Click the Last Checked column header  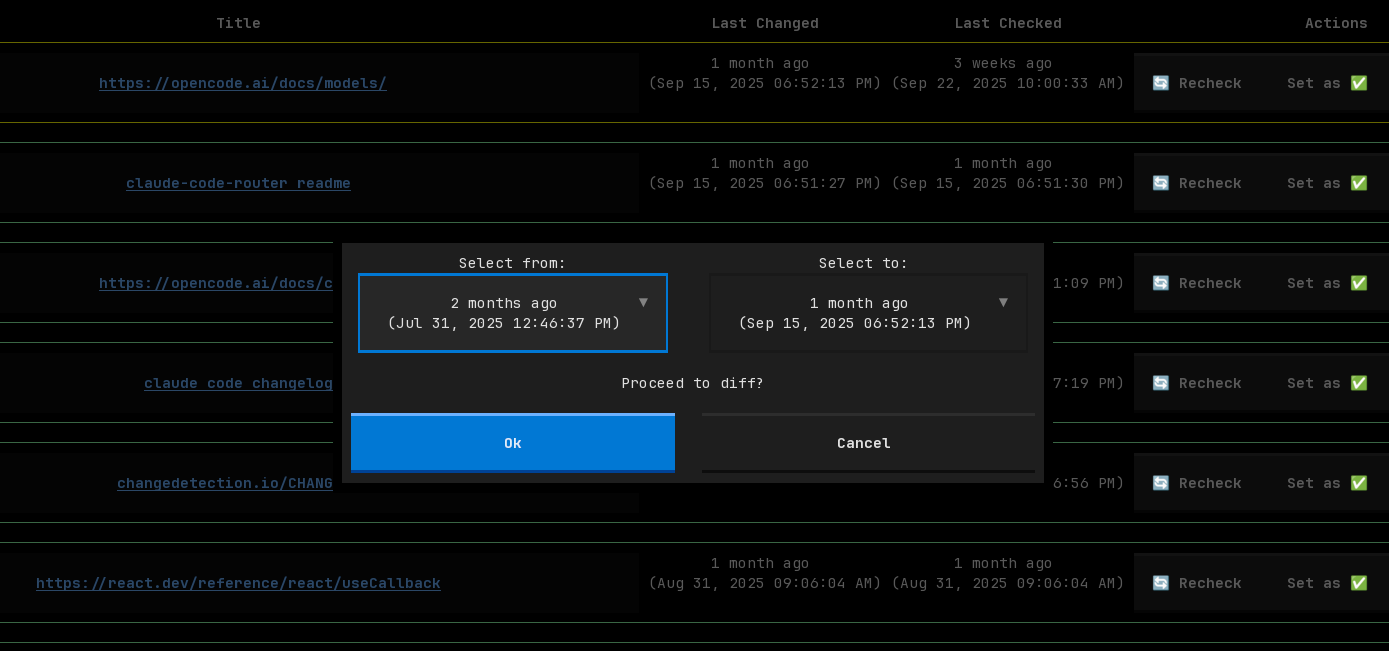(1008, 23)
